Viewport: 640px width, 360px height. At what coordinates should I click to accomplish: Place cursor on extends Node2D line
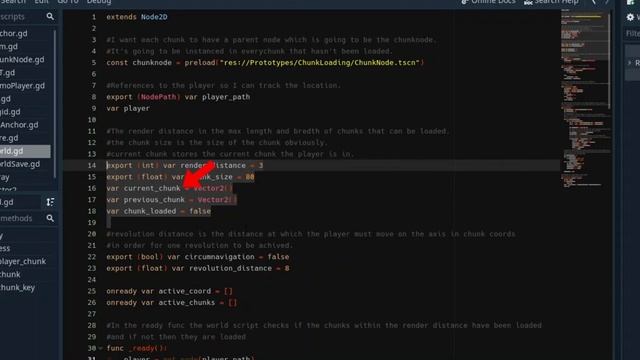137,17
